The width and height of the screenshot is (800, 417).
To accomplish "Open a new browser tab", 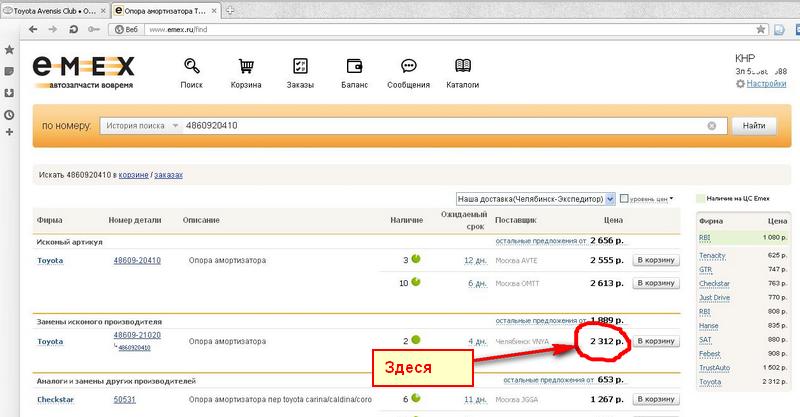I will [231, 9].
